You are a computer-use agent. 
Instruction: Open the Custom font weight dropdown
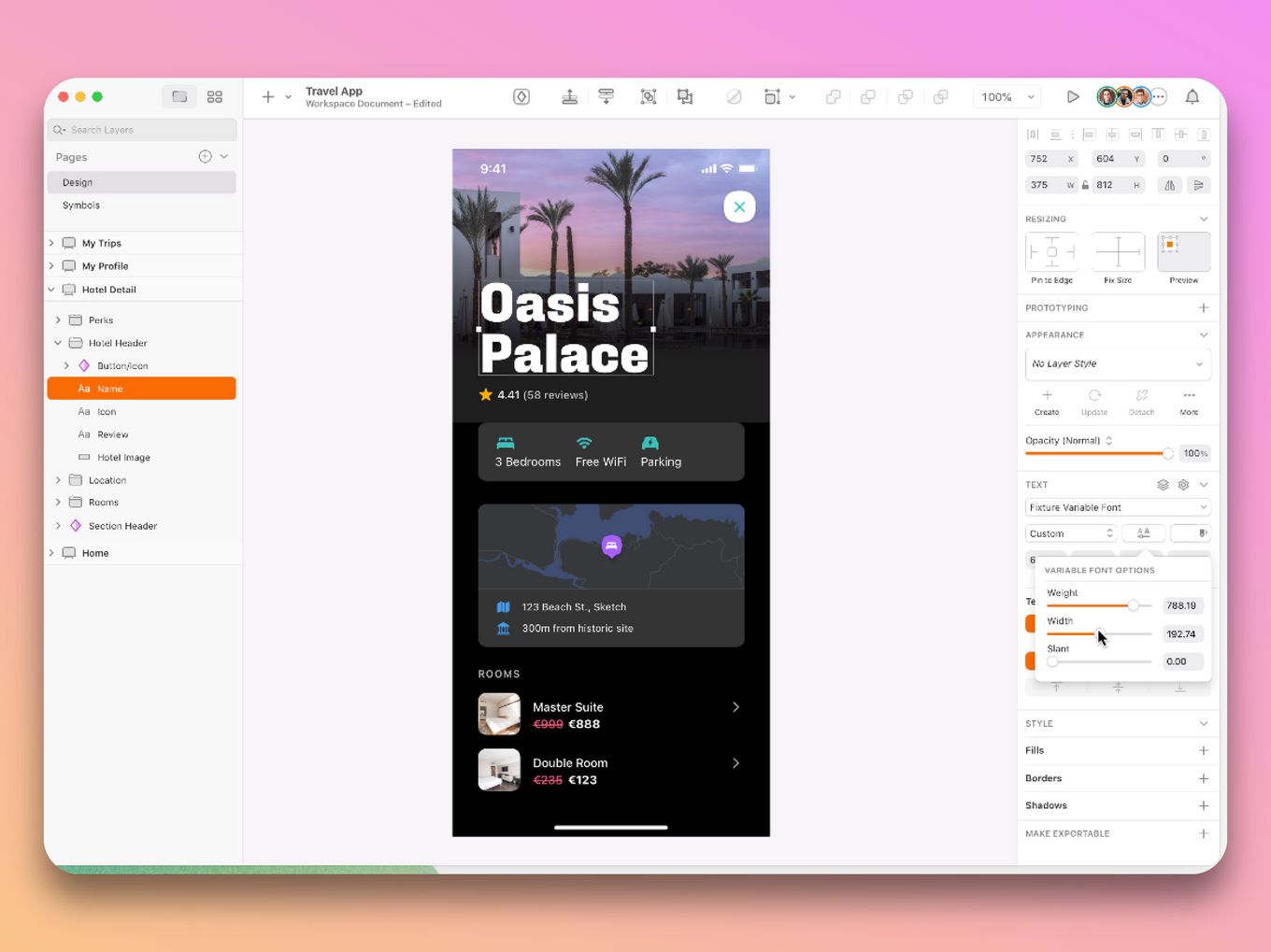coord(1071,533)
